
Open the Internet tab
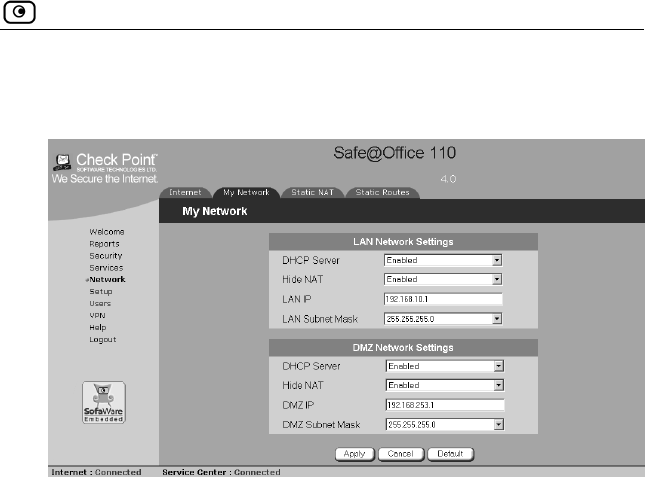[x=185, y=192]
